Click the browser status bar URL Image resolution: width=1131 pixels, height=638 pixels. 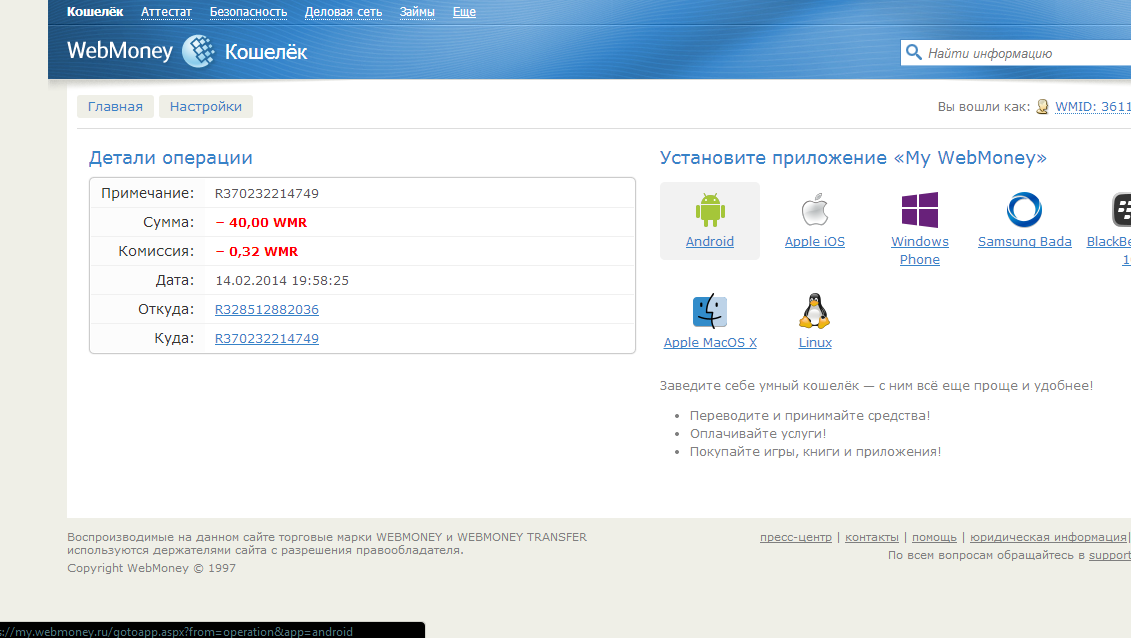click(177, 632)
